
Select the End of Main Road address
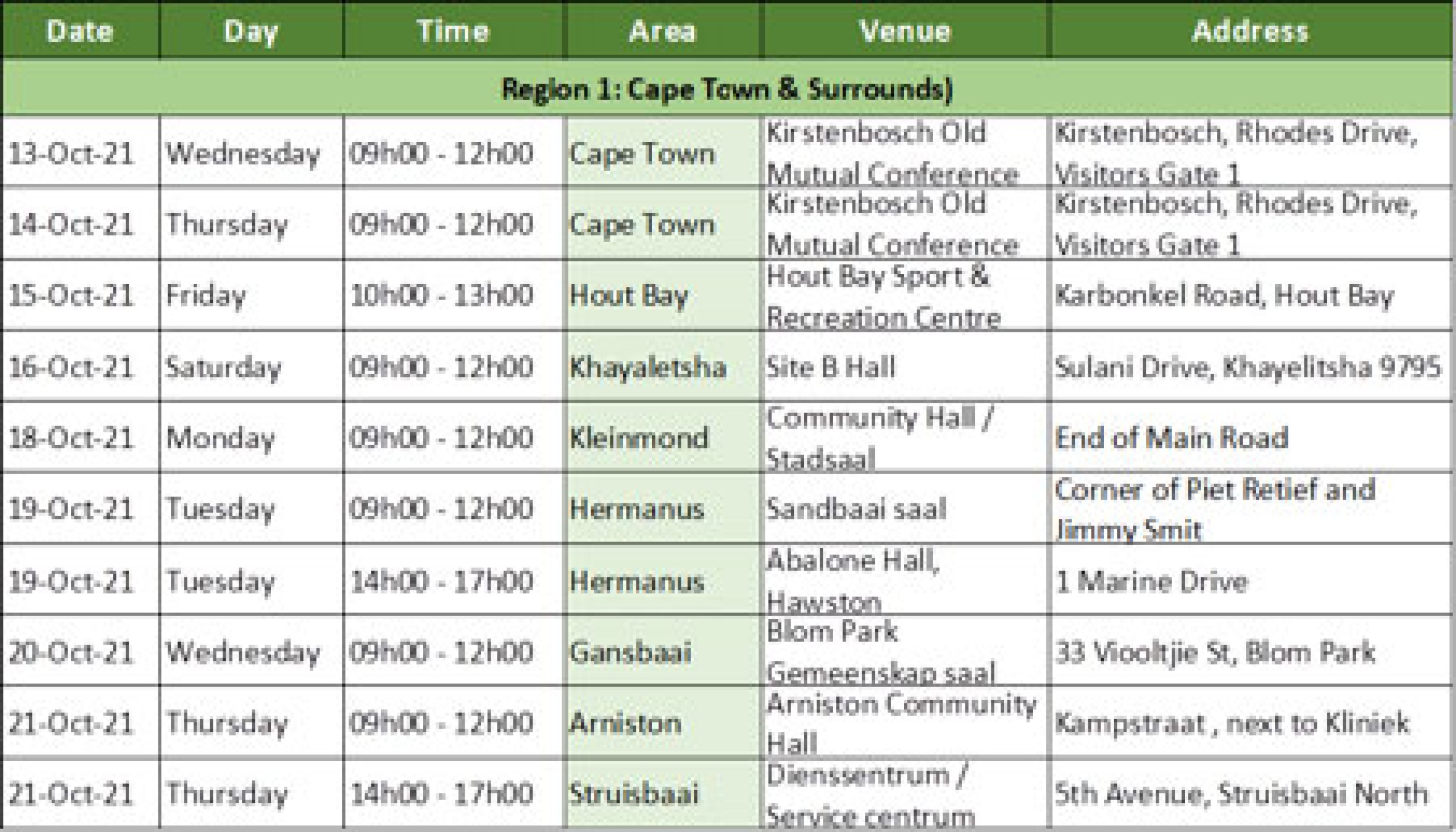click(1171, 438)
